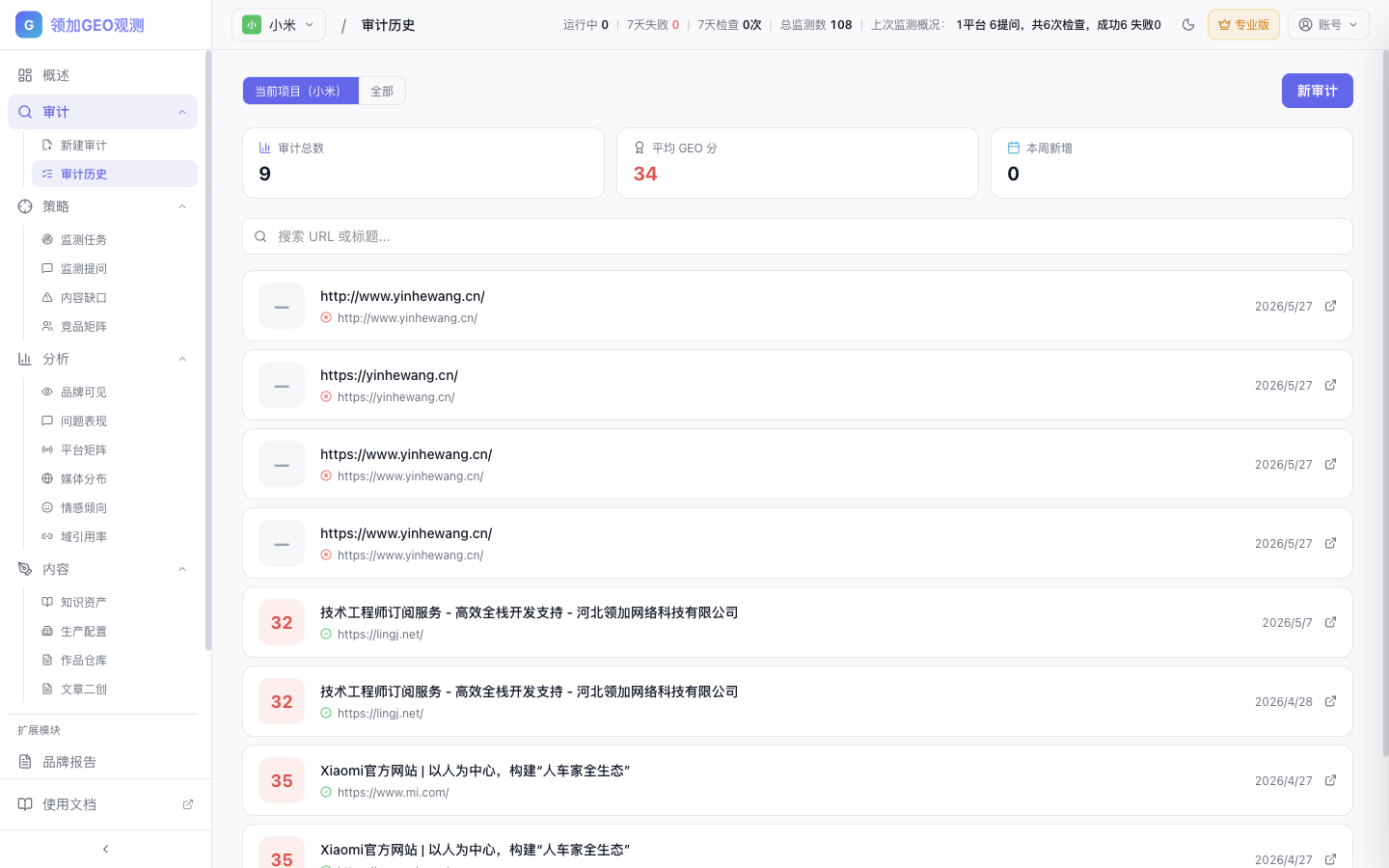
Task: Click the 品牌可见 eye icon
Action: point(47,392)
